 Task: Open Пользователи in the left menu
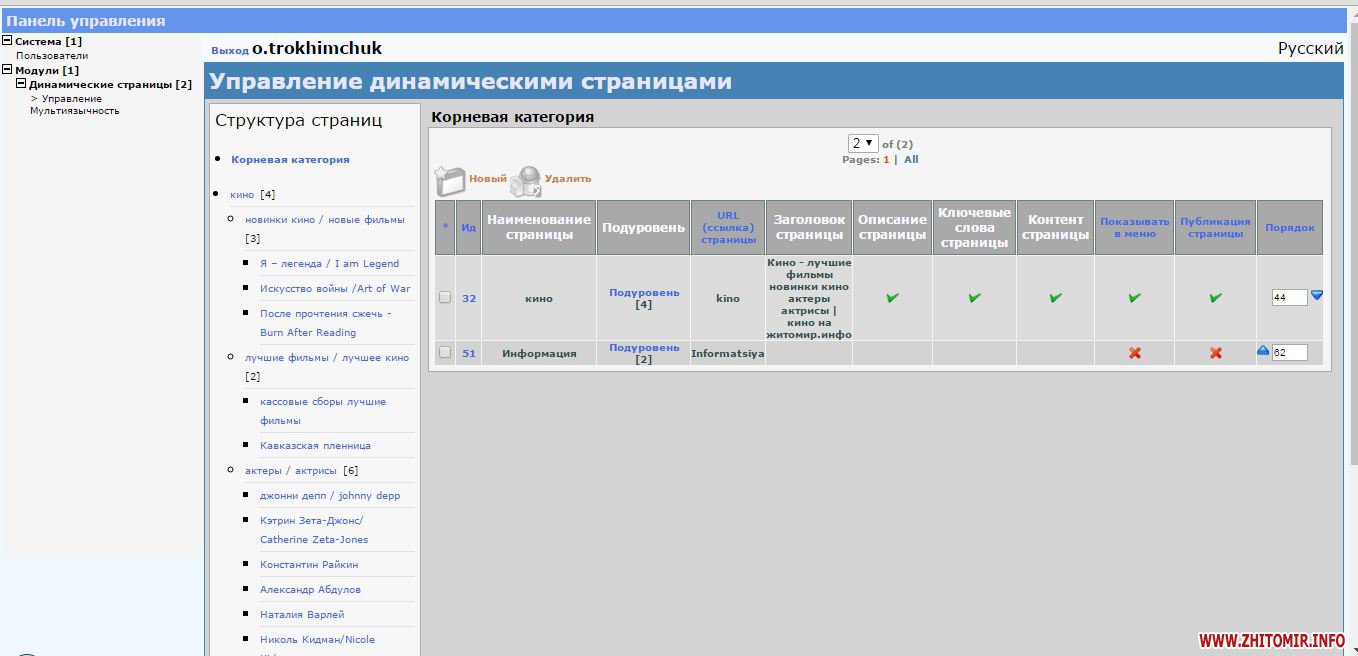[51, 56]
